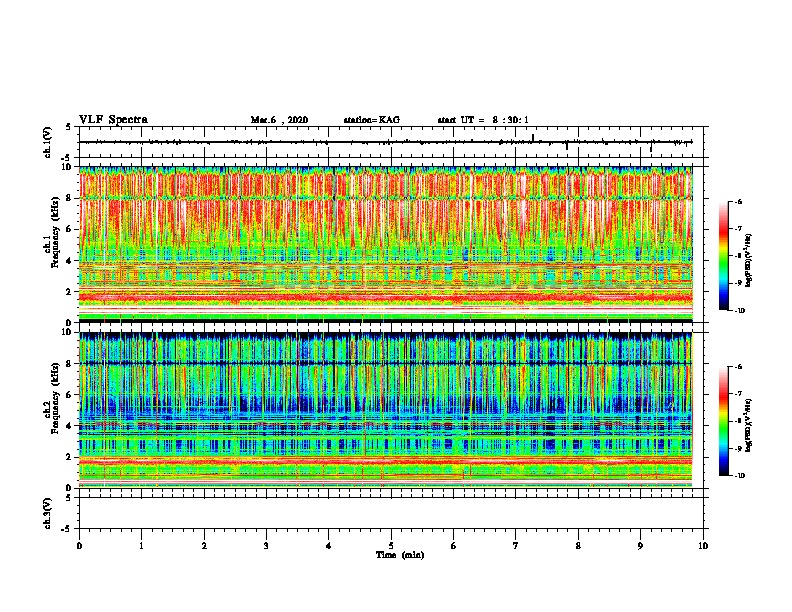
Task: Click the time axis tick label '3'
Action: click(x=266, y=546)
